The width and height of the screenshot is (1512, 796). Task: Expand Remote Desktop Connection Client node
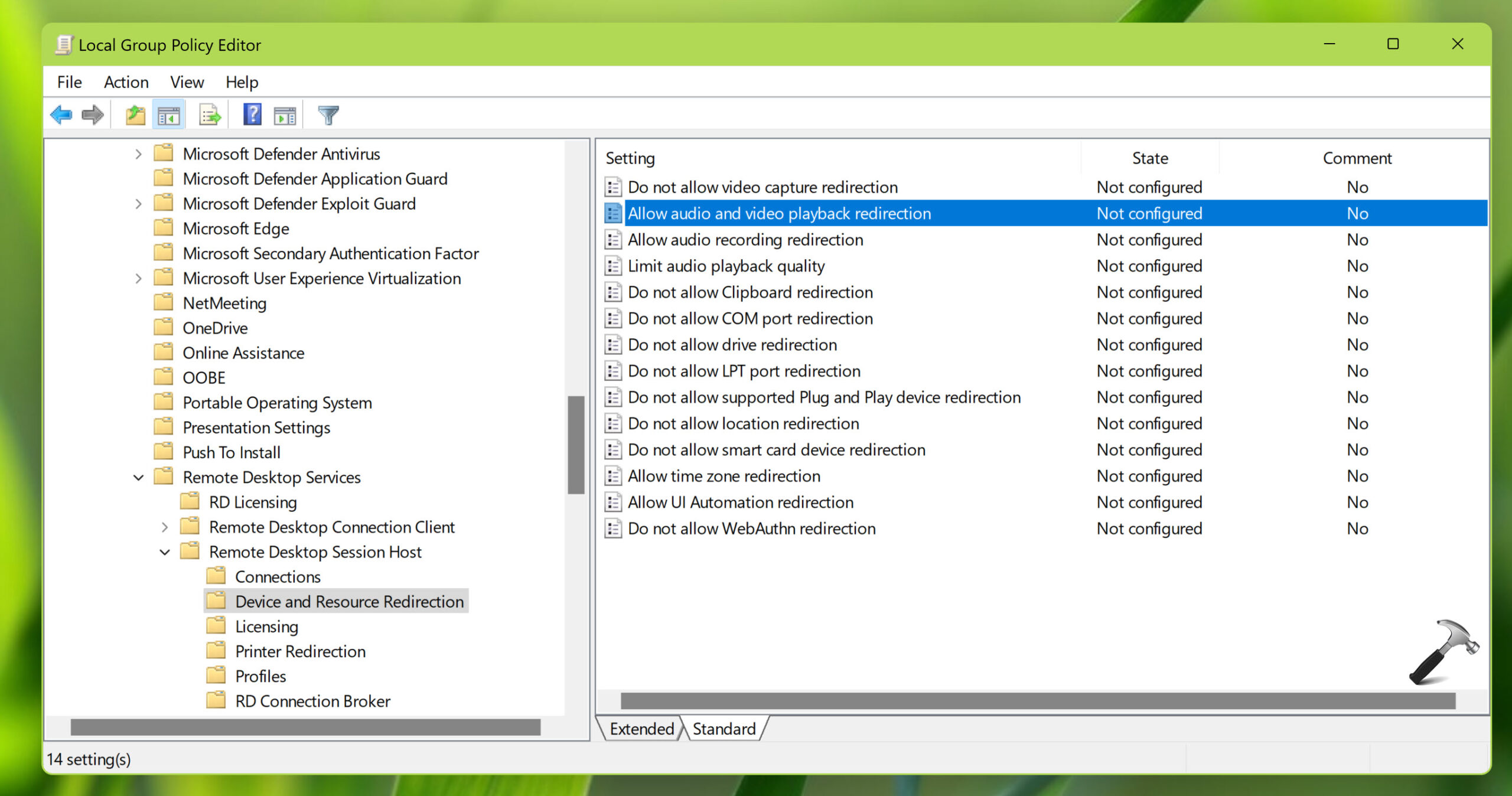click(165, 527)
